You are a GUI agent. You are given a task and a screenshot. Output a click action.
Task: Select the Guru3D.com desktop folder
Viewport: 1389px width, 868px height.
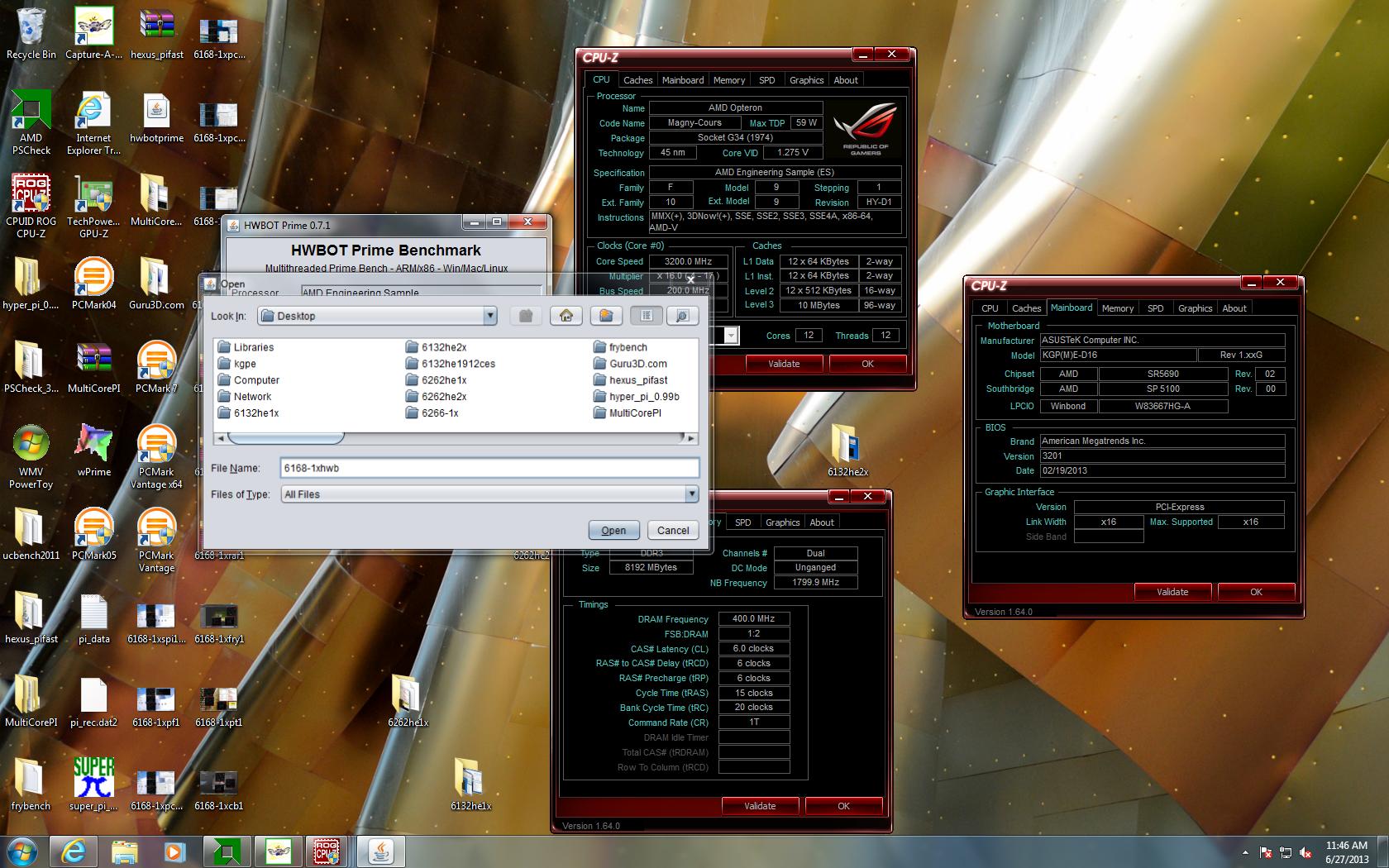point(156,283)
